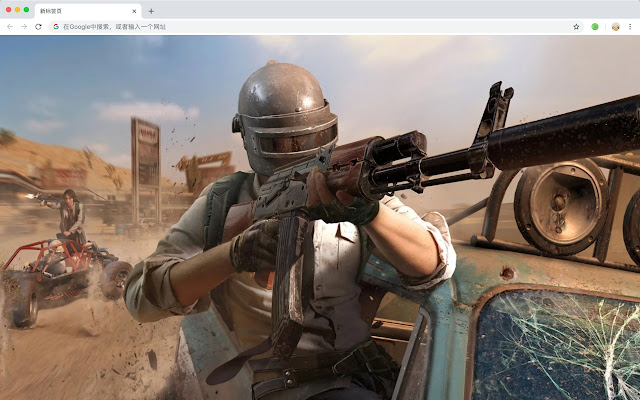Close the 新标签页 tab
Screen dimensions: 640x400
pos(134,11)
